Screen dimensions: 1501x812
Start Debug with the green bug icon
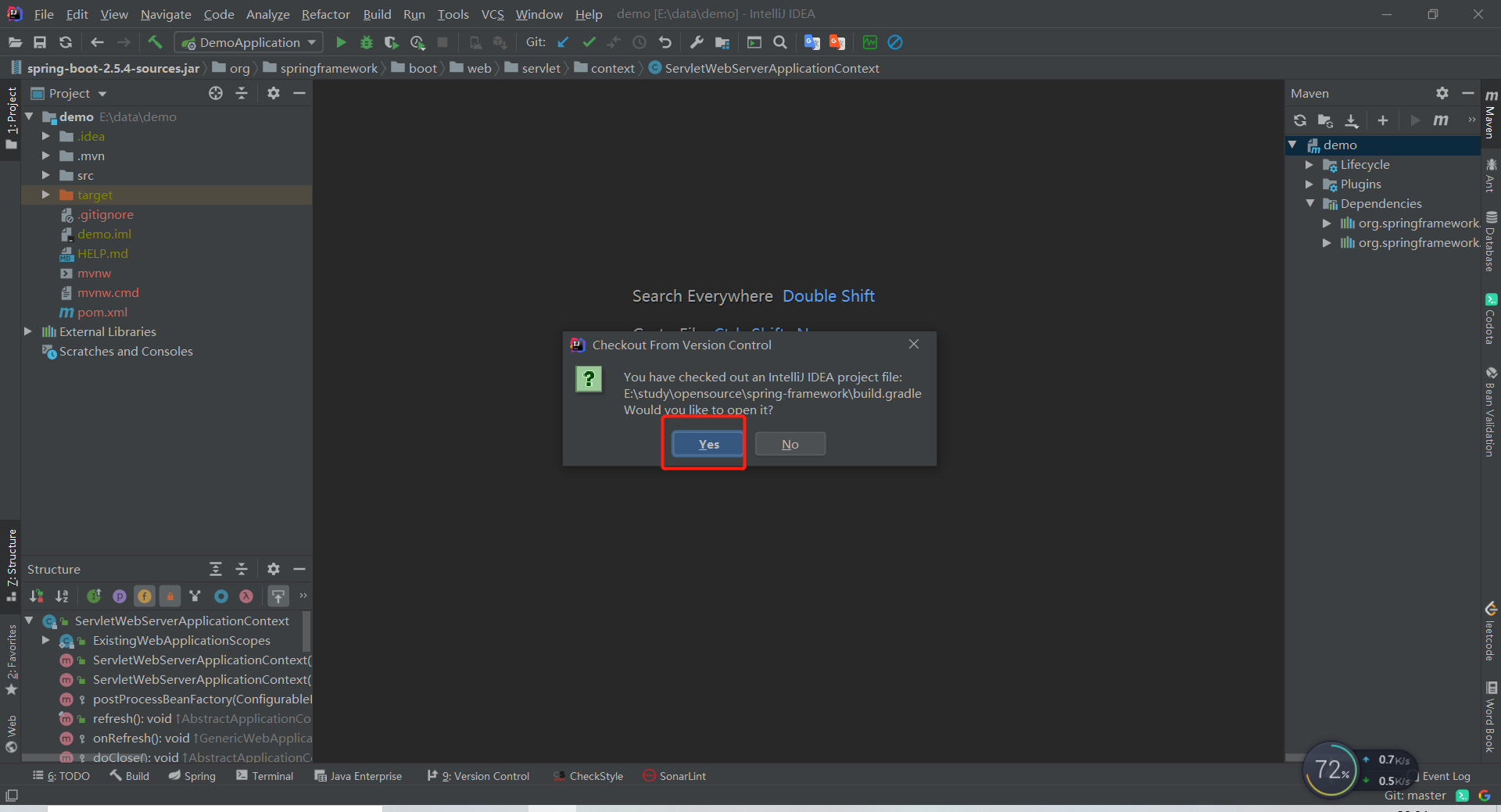(x=366, y=42)
